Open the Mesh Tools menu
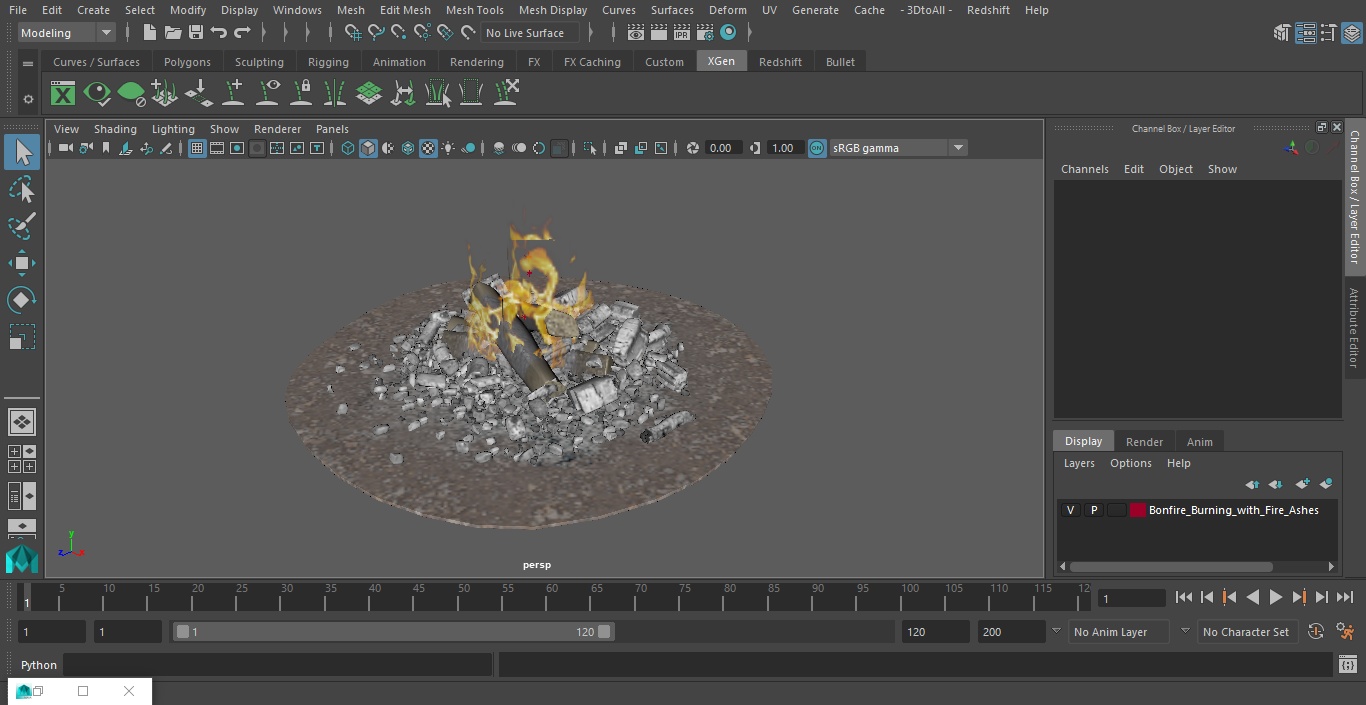Viewport: 1366px width, 705px height. [x=474, y=10]
